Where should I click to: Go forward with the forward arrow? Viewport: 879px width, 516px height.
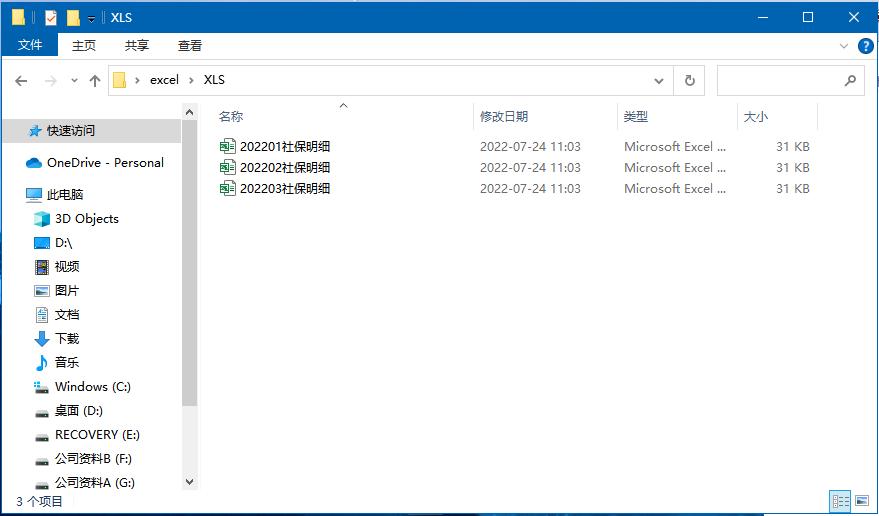(x=50, y=81)
